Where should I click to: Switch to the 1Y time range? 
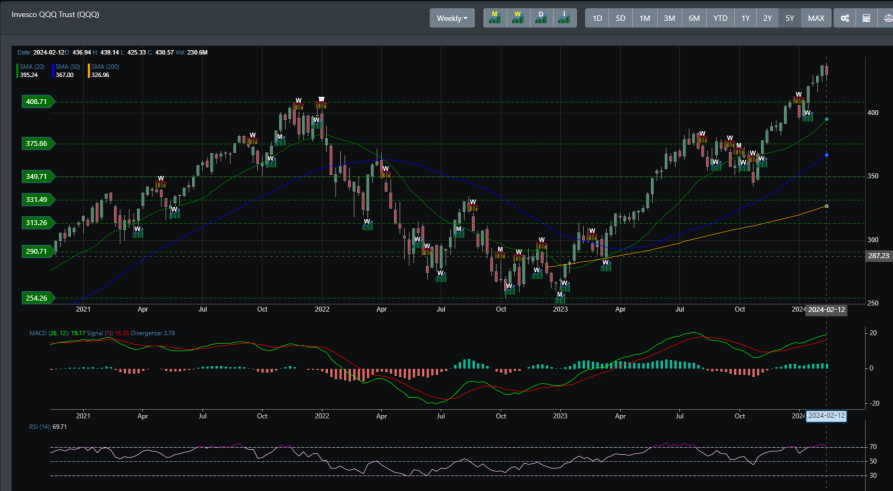pyautogui.click(x=745, y=18)
